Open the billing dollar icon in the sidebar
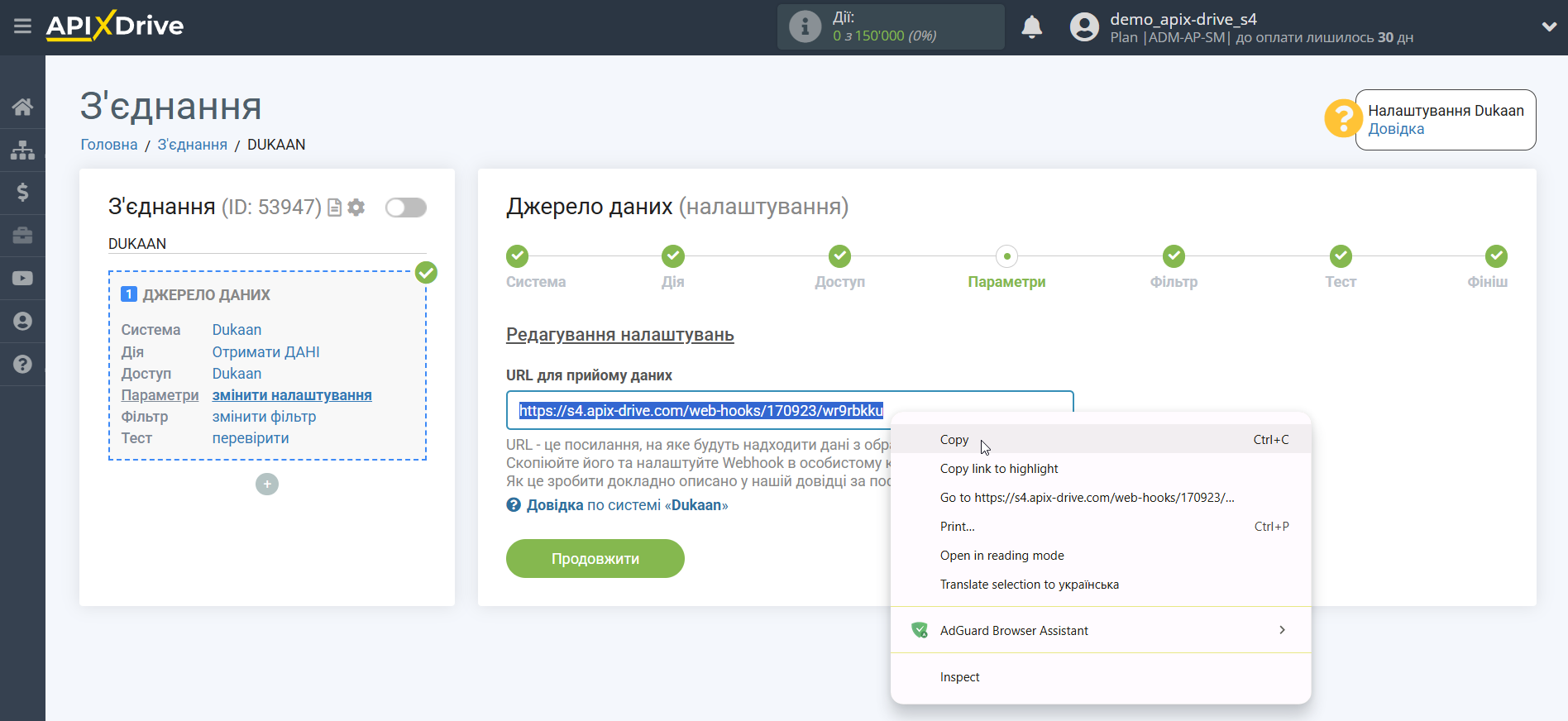Viewport: 1568px width, 721px height. [22, 193]
